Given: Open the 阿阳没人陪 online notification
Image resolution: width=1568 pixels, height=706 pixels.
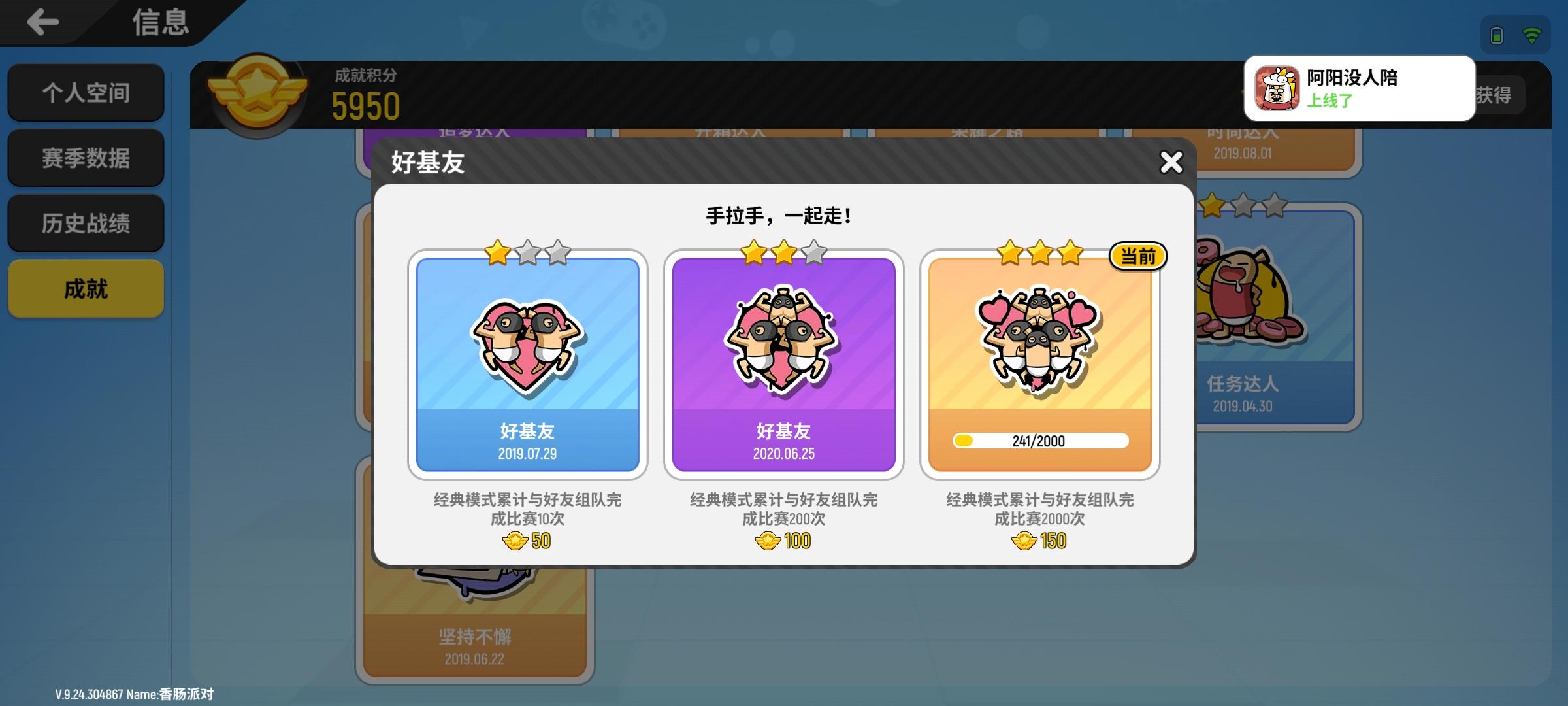Looking at the screenshot, I should pos(1359,88).
